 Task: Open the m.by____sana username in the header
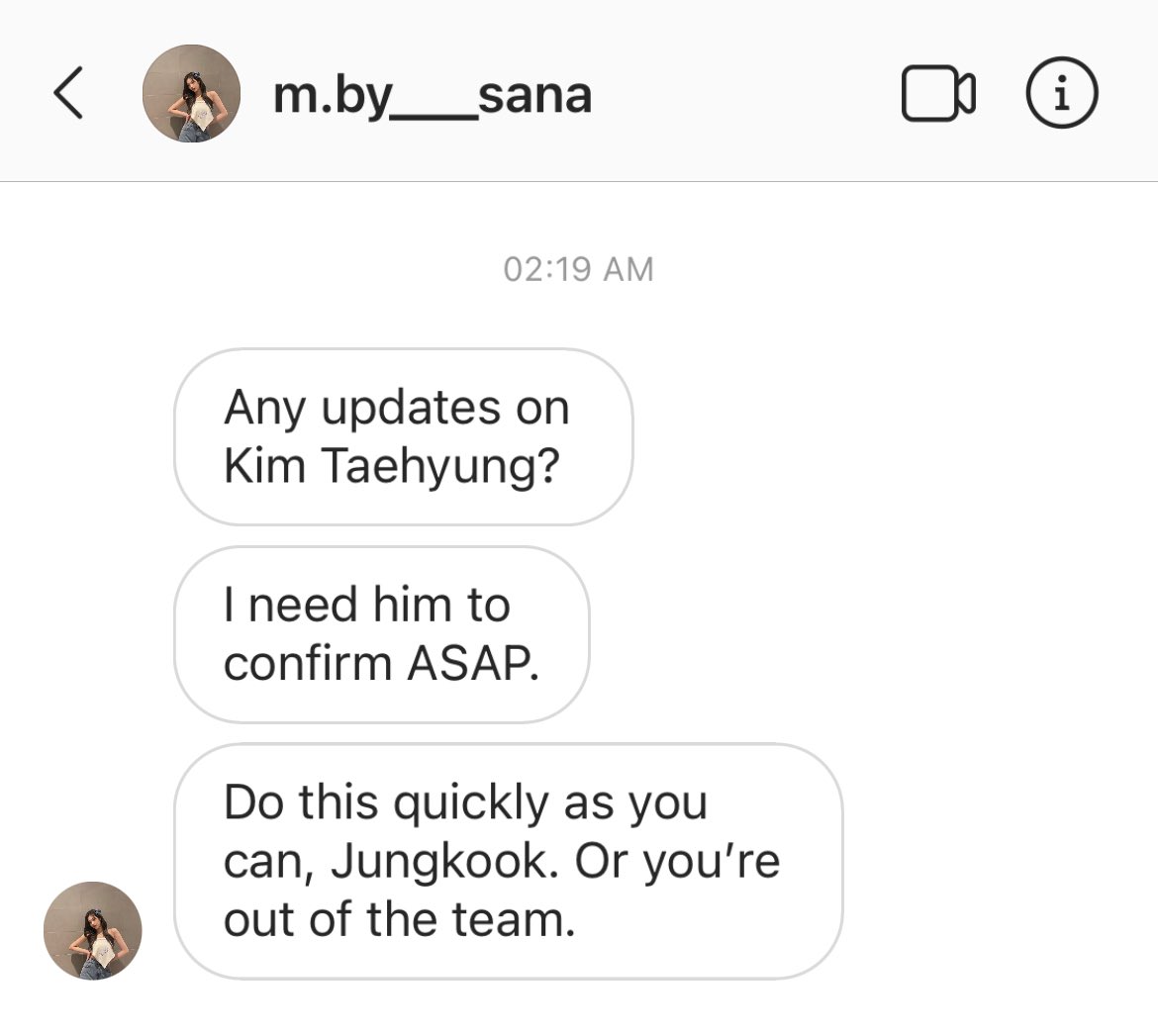pos(433,96)
